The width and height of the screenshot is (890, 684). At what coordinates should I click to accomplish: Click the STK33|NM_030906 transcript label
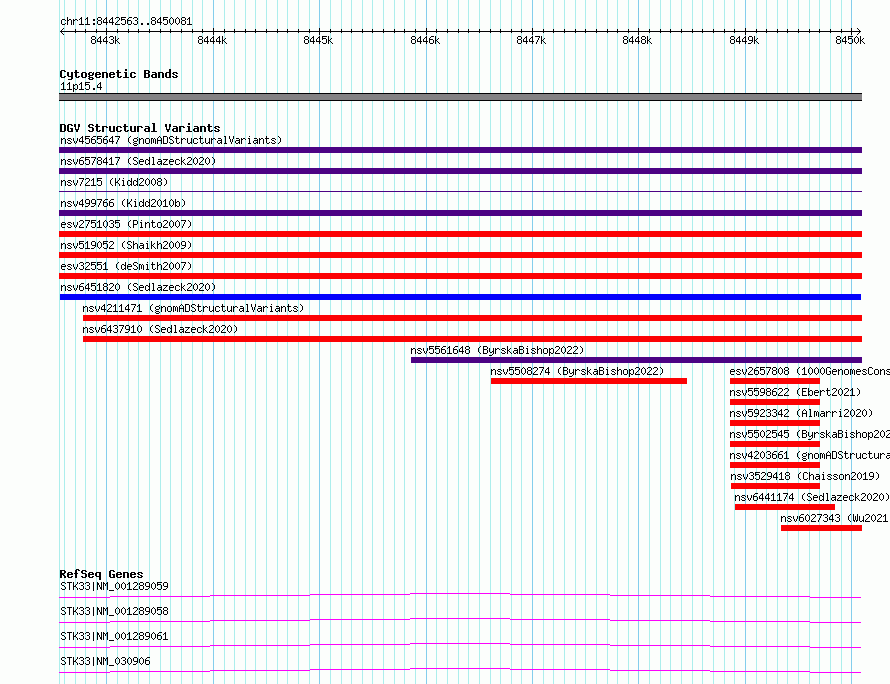pos(105,661)
